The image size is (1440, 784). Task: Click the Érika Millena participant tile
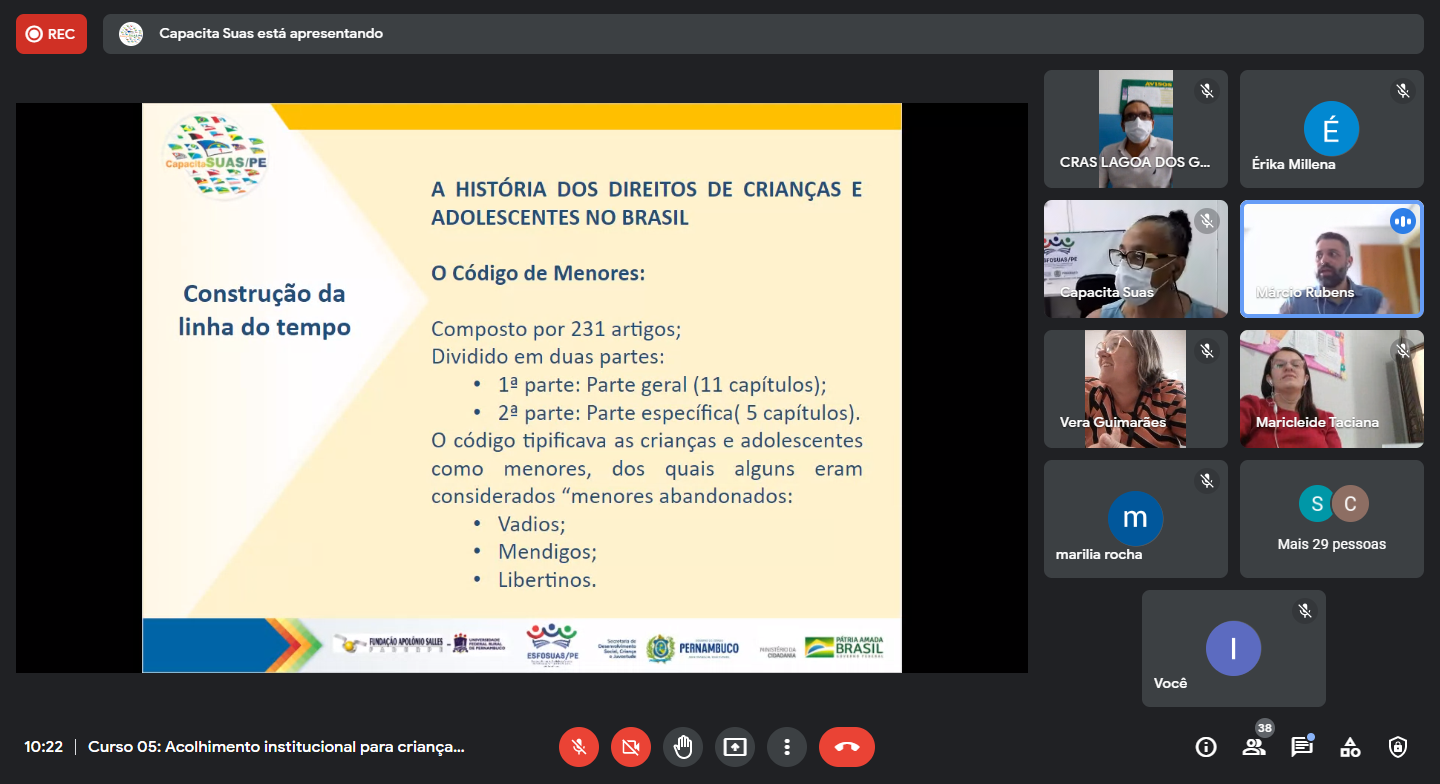[1331, 129]
